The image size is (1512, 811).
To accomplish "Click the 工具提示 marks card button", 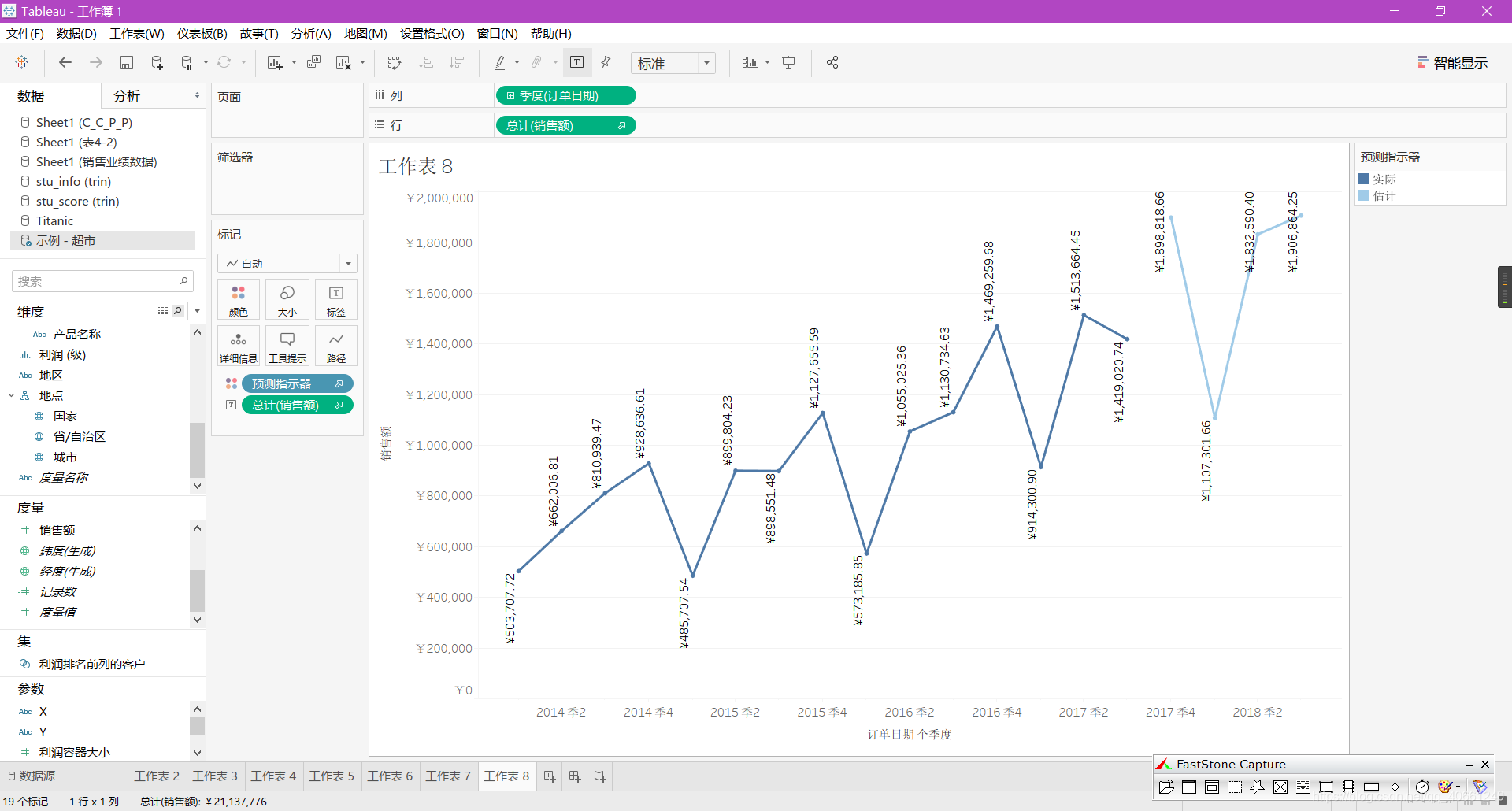I will coord(287,346).
